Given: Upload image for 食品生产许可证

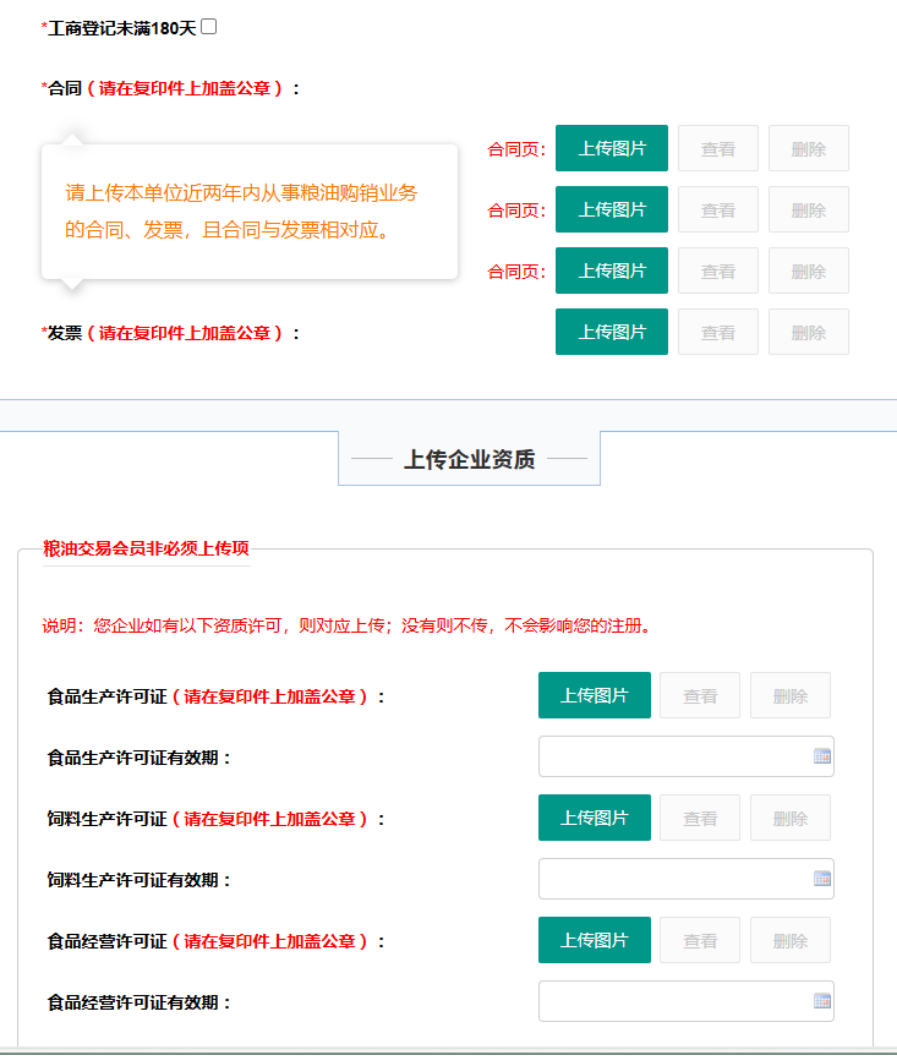Looking at the screenshot, I should (594, 695).
